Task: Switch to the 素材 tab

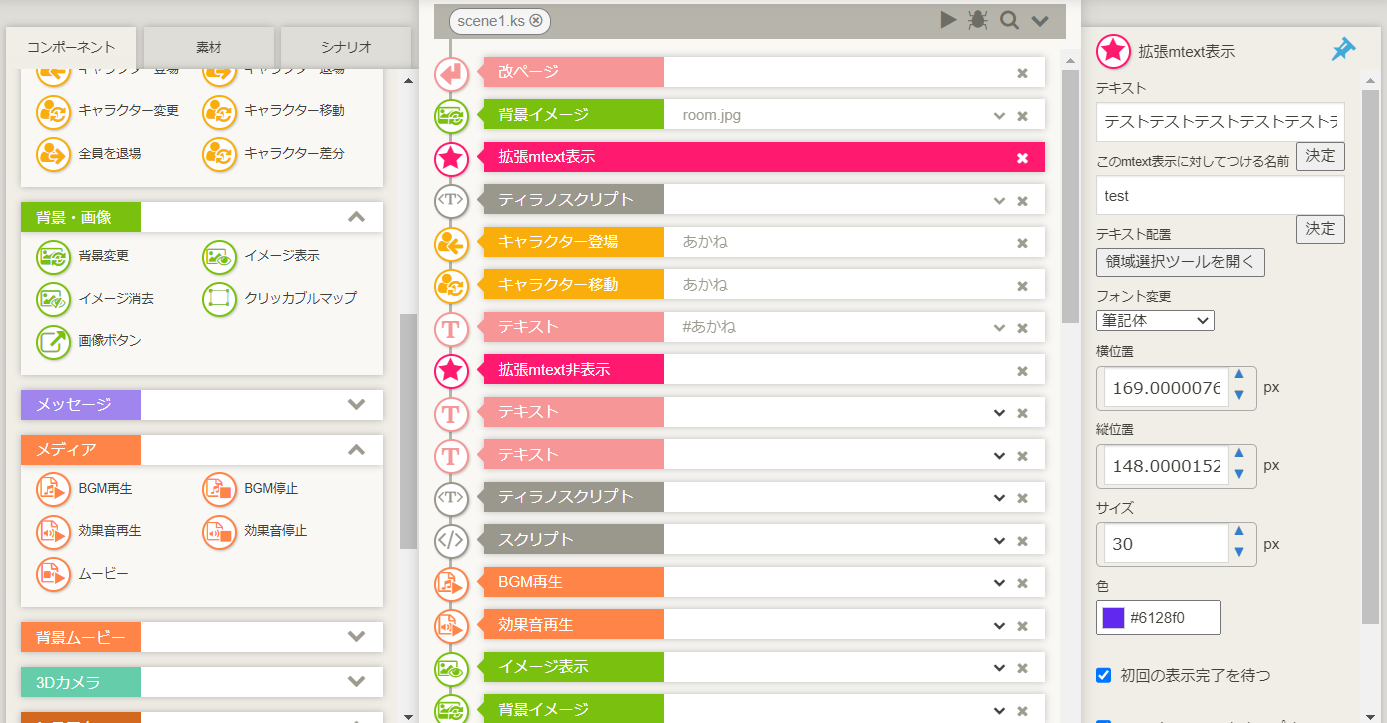Action: click(x=209, y=47)
